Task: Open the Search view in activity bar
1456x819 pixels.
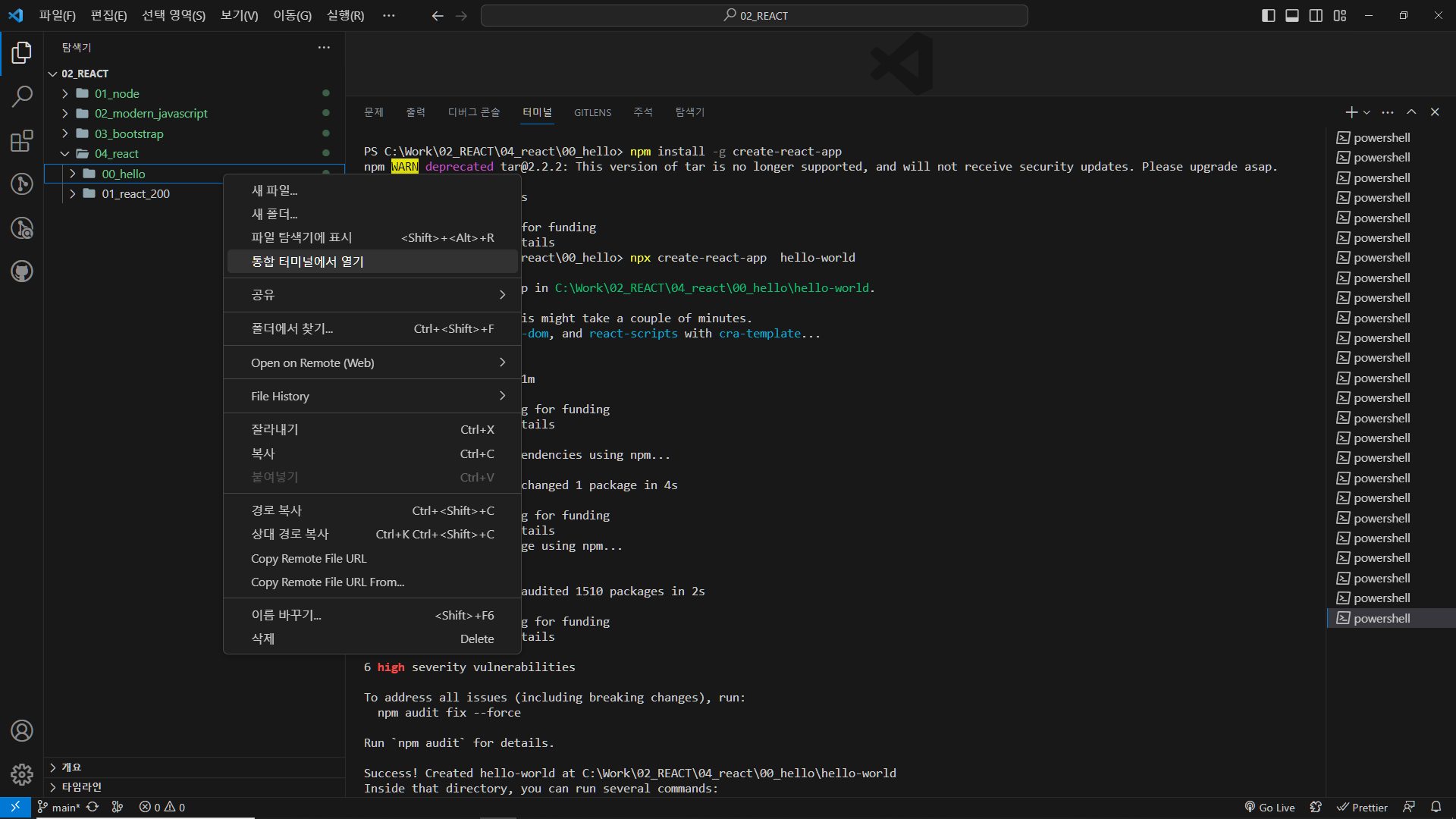Action: pyautogui.click(x=22, y=96)
